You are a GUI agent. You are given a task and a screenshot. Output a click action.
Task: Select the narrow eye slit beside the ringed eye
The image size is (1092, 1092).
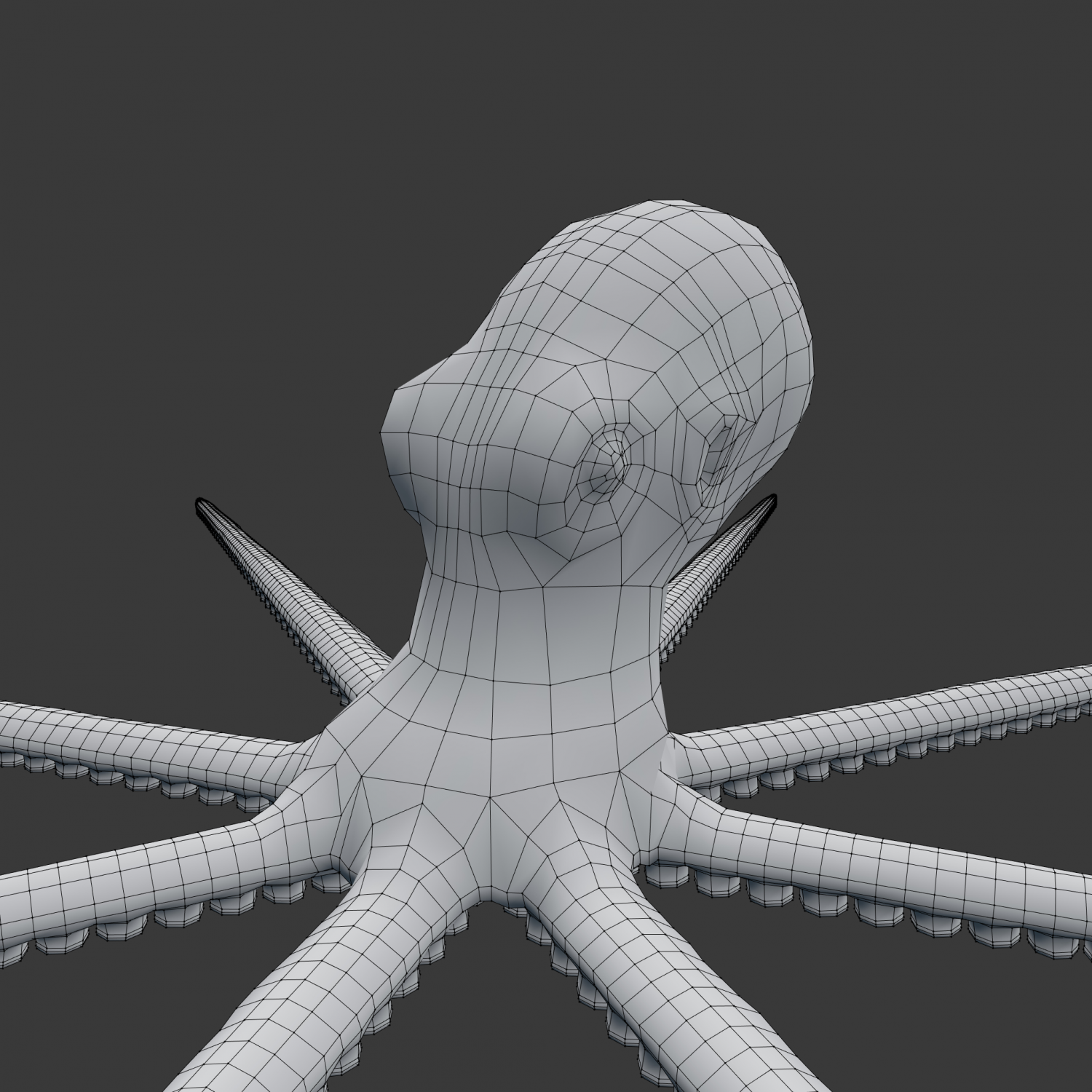click(x=722, y=449)
